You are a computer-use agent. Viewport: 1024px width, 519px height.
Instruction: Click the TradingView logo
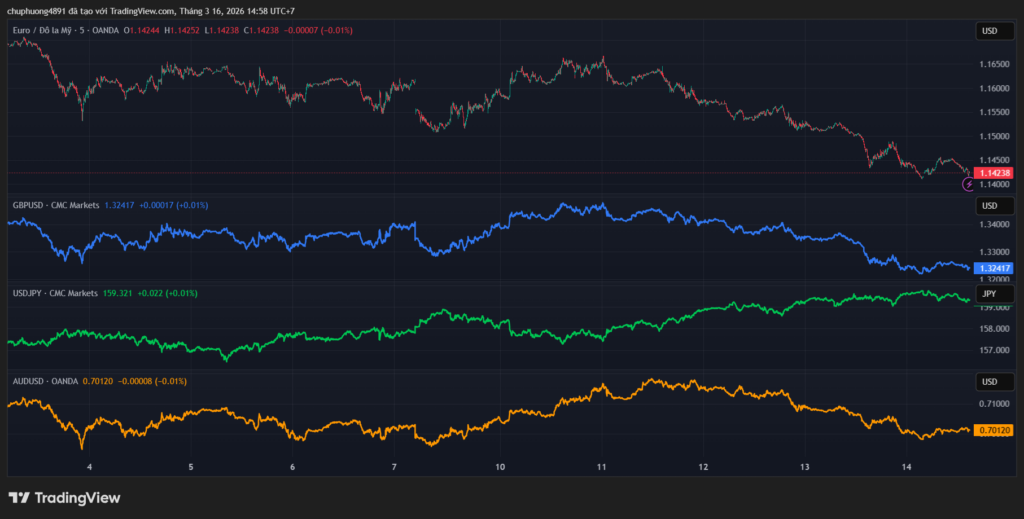64,497
